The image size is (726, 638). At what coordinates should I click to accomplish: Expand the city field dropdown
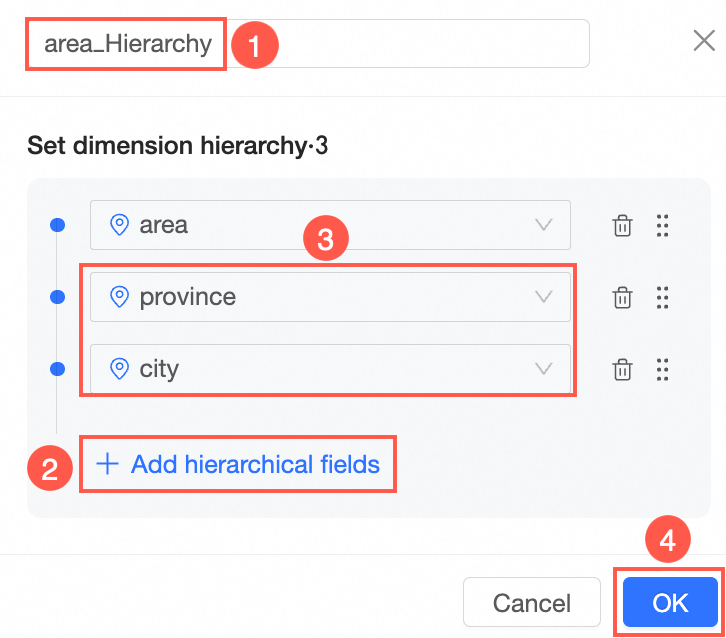pyautogui.click(x=544, y=369)
